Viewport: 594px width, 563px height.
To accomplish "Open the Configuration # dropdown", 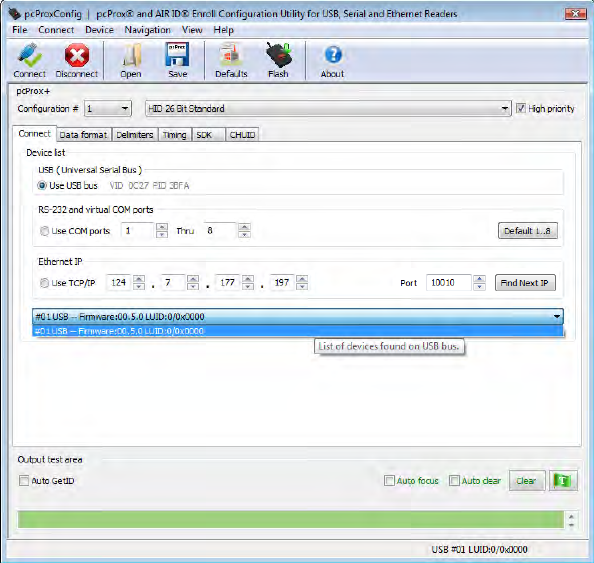I will pos(108,109).
